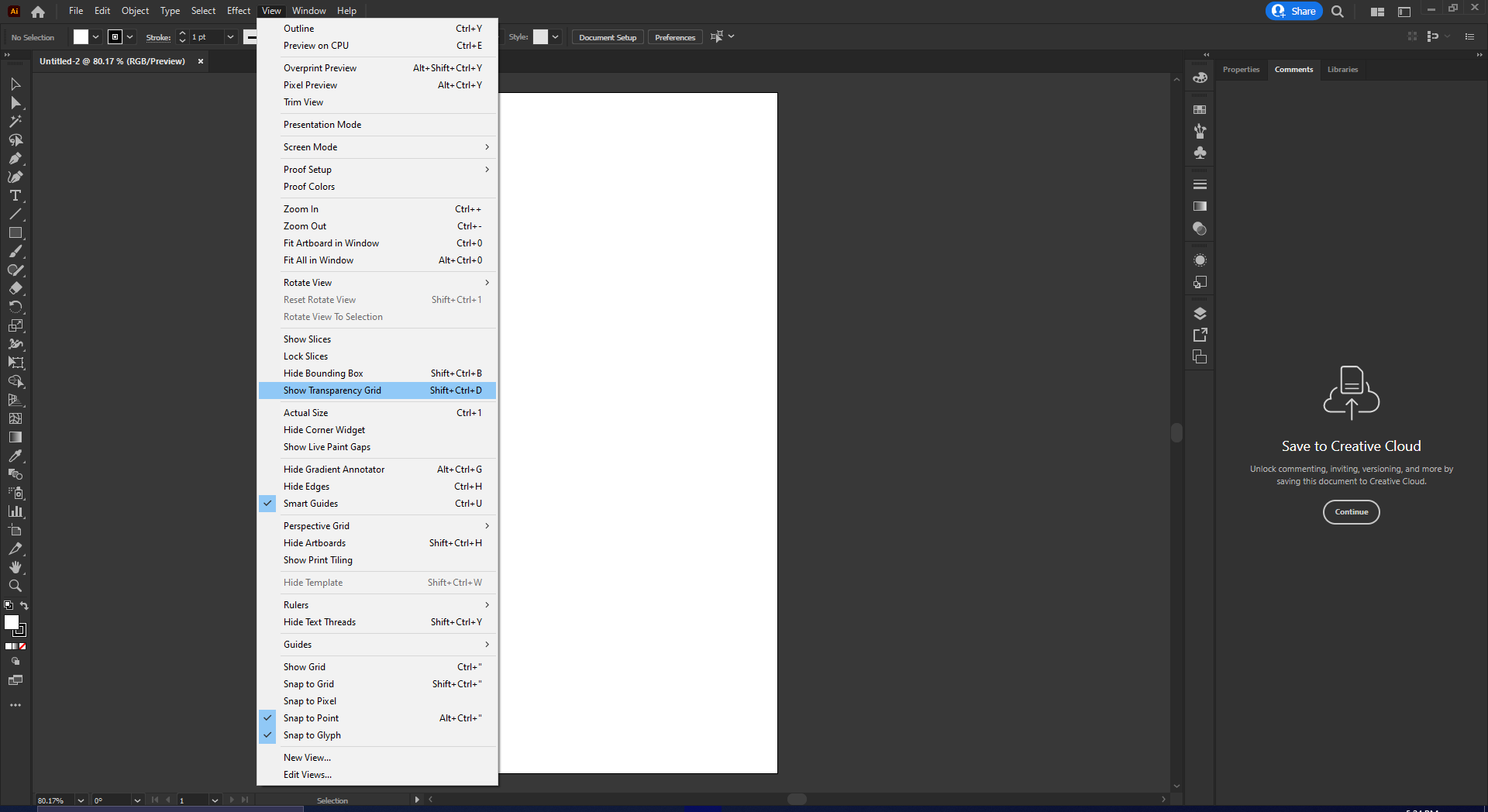Select the Free Transform tool

point(15,363)
